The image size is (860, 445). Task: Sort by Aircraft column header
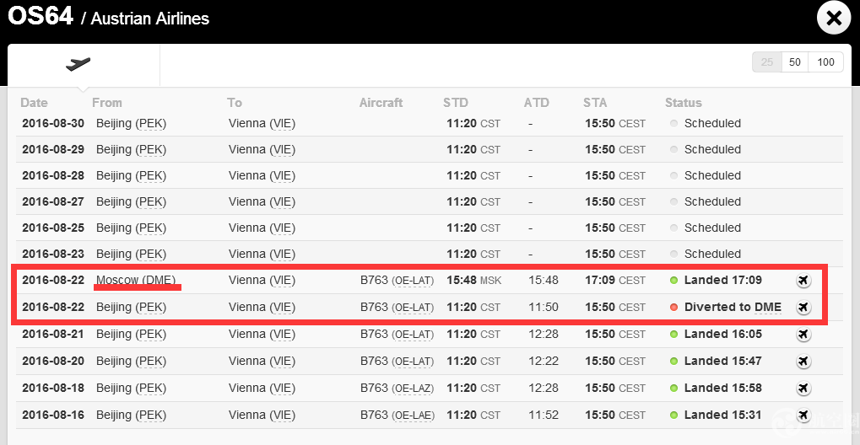coord(381,103)
